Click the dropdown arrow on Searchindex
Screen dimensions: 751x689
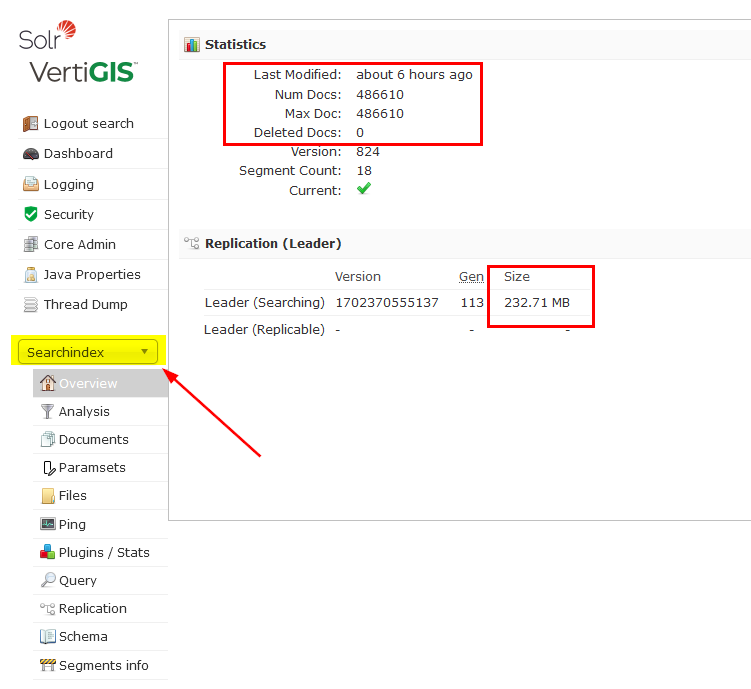click(x=145, y=352)
